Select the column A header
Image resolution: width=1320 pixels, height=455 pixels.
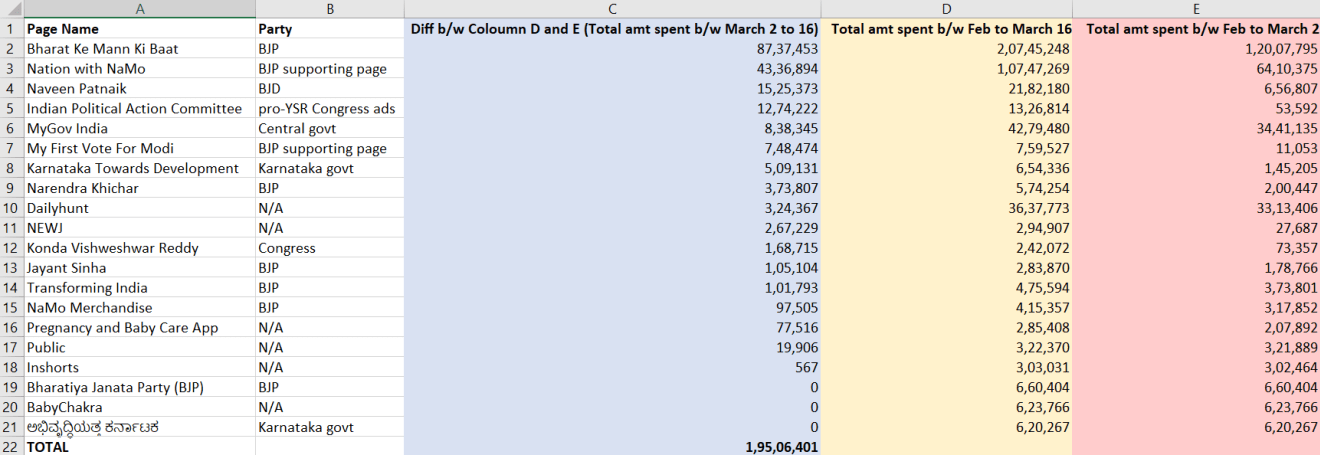click(x=139, y=9)
